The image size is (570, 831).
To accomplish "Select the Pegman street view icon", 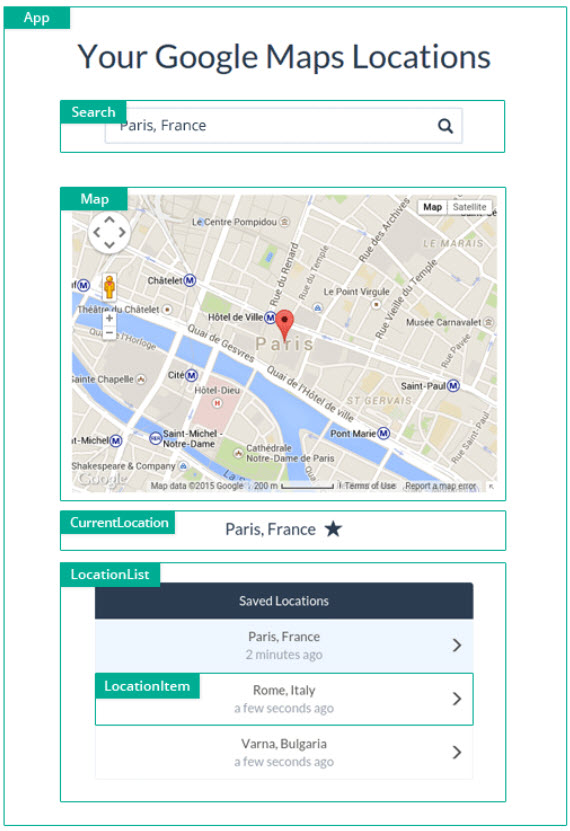I will 109,287.
